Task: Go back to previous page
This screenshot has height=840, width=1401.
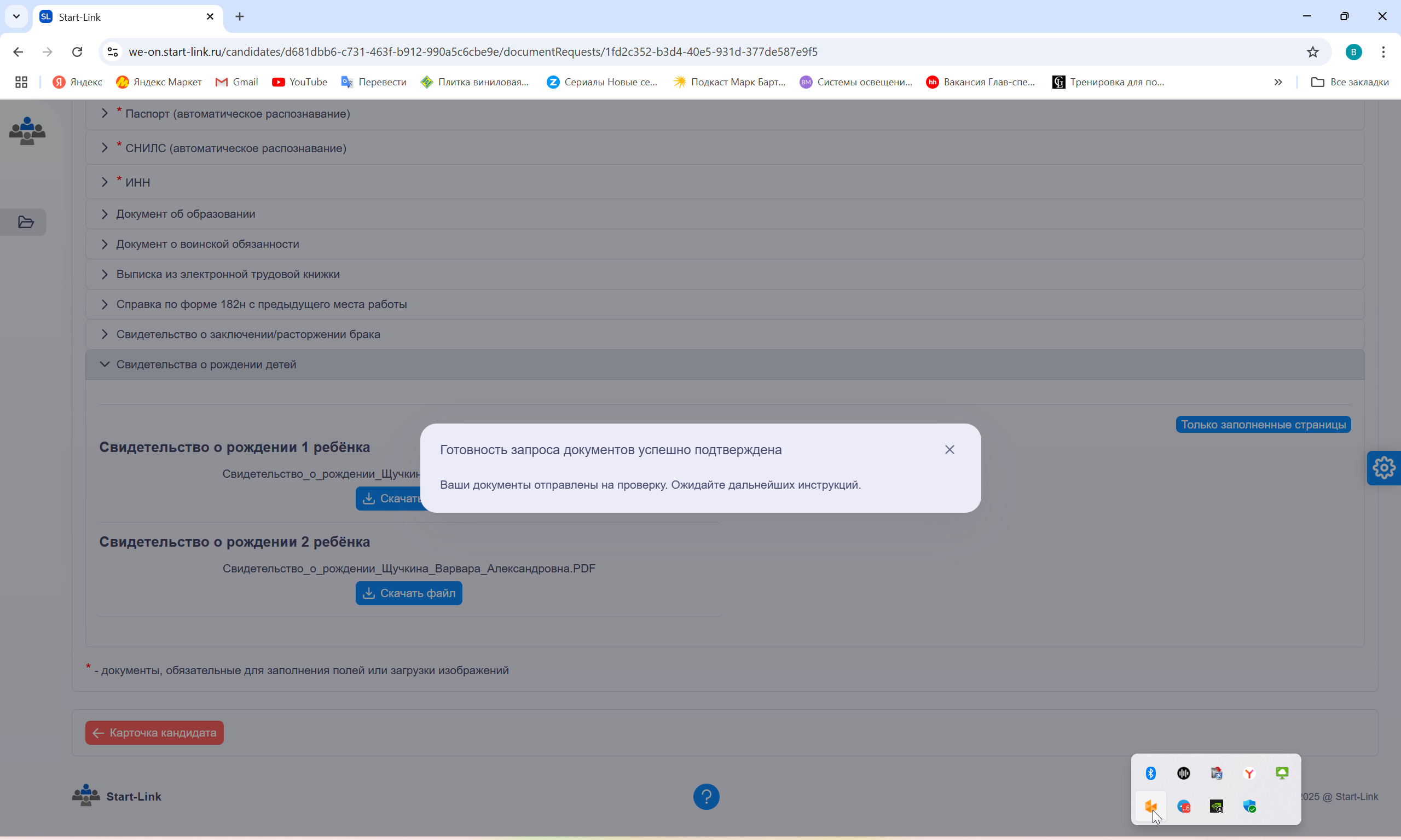Action: click(x=18, y=51)
